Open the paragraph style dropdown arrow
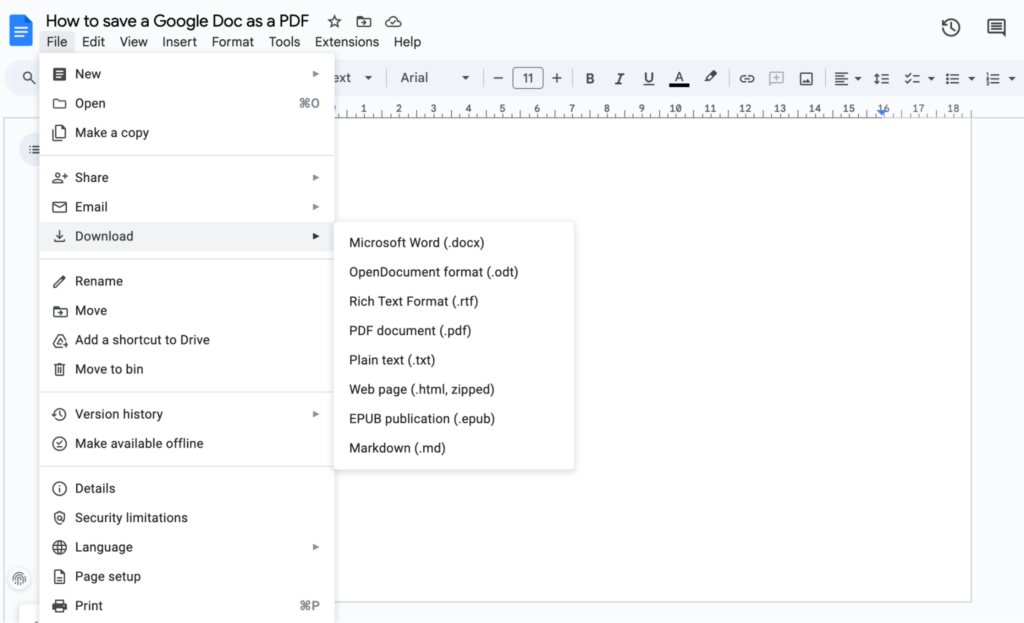 [x=368, y=78]
